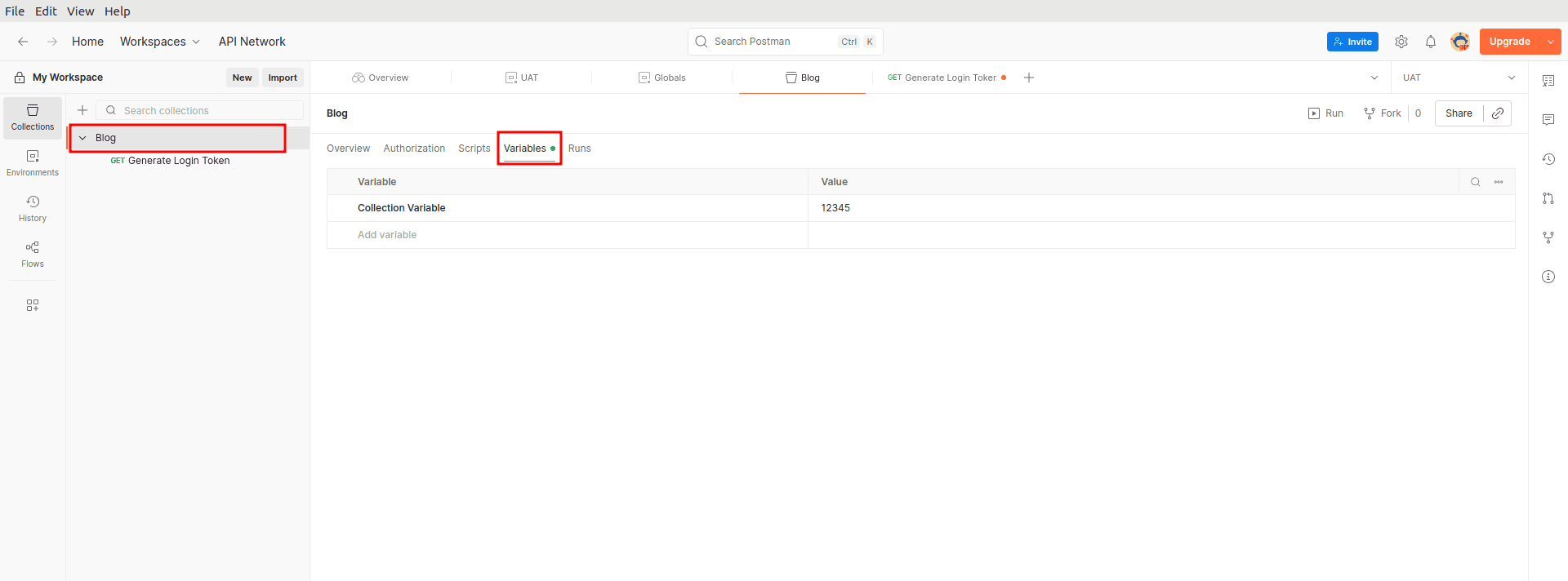The height and width of the screenshot is (581, 1568).
Task: Click the Invite button
Action: pyautogui.click(x=1352, y=42)
